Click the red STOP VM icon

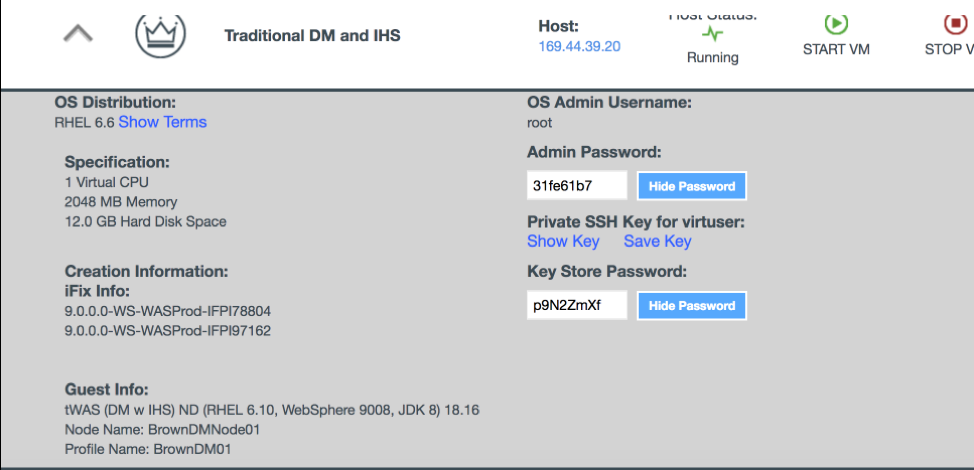pyautogui.click(x=953, y=24)
